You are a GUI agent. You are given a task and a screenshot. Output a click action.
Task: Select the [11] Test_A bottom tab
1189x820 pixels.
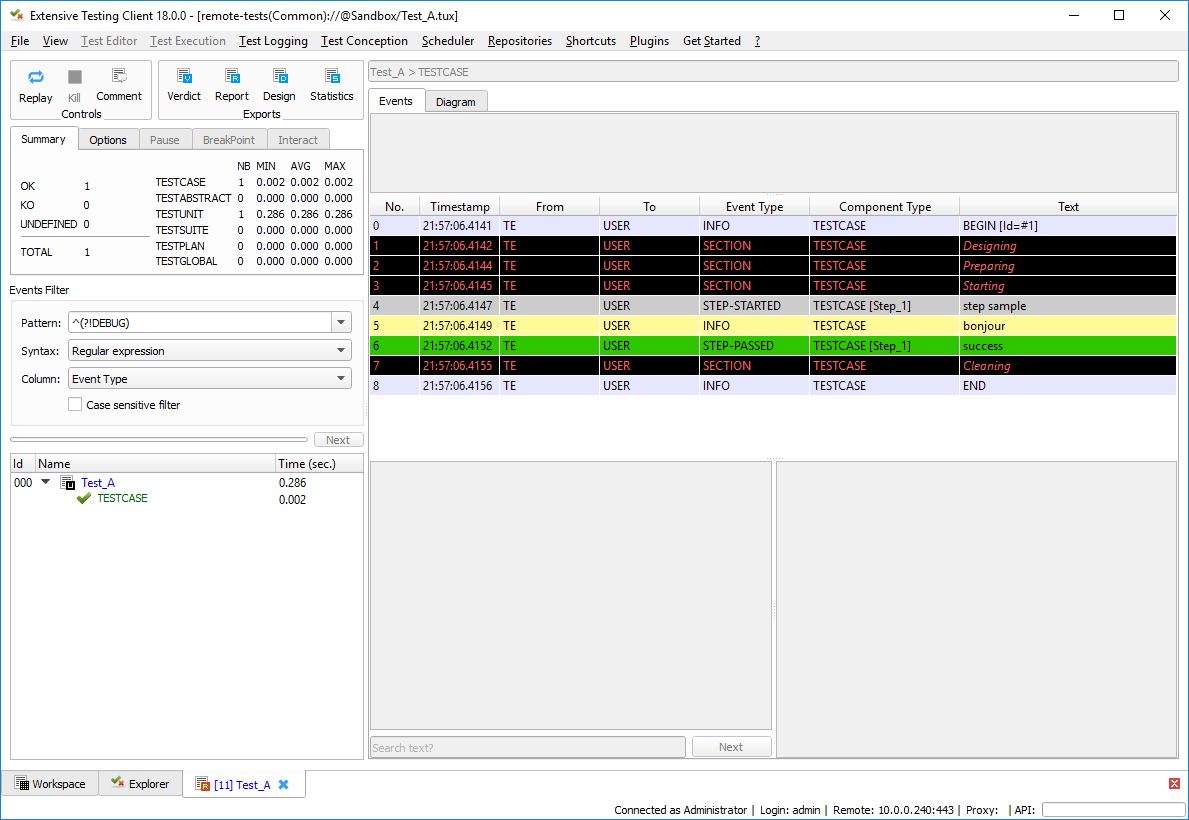pos(242,785)
